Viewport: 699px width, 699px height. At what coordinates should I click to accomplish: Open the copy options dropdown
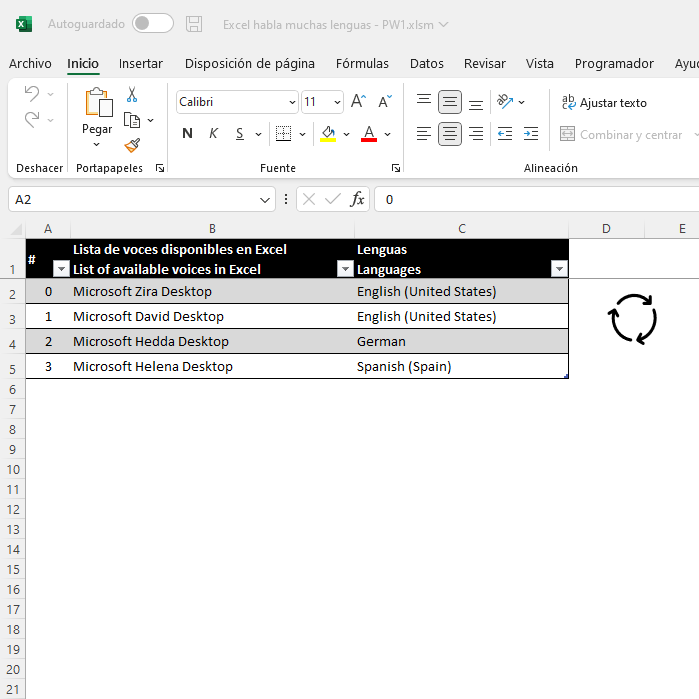point(151,120)
